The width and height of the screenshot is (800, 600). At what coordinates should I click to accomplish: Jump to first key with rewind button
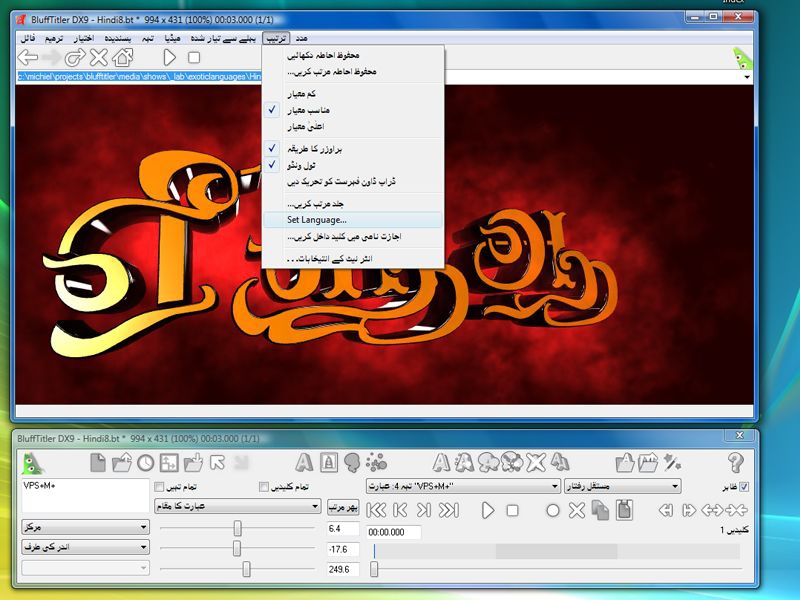pos(378,510)
